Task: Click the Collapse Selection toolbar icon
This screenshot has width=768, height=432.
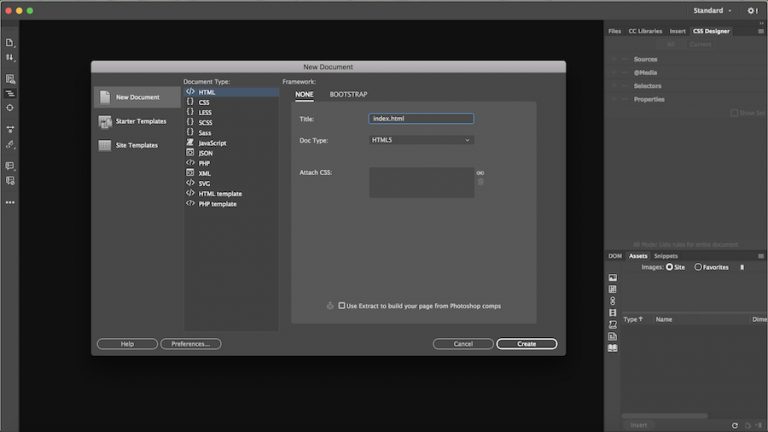Action: point(10,129)
